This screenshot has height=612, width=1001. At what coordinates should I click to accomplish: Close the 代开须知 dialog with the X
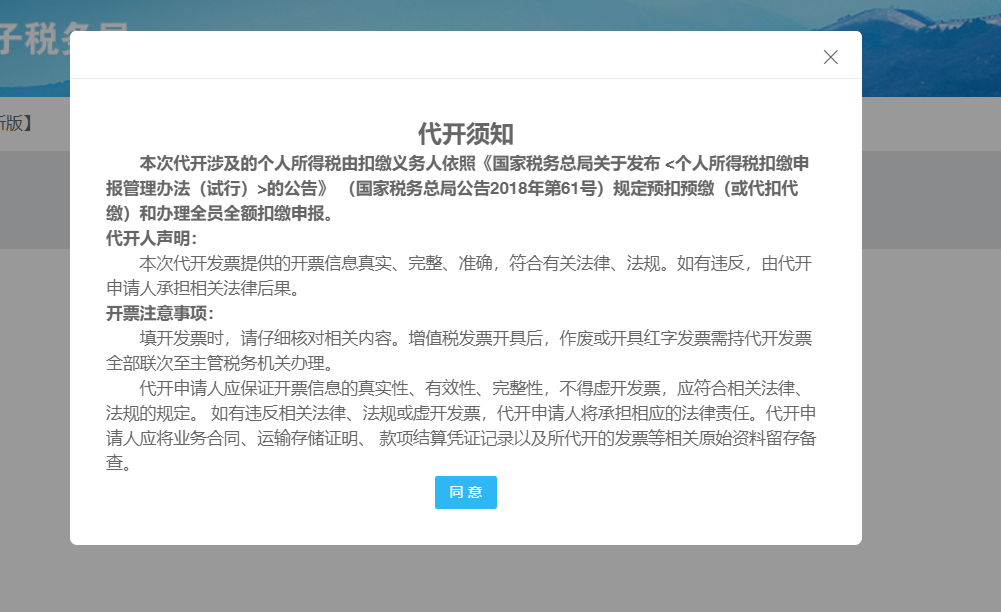point(830,57)
